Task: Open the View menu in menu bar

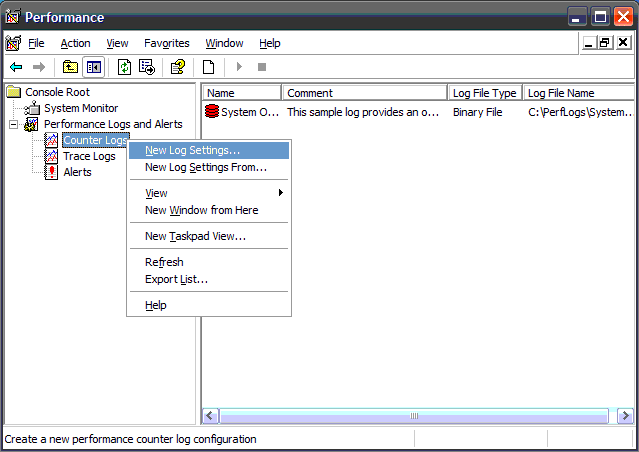Action: click(117, 43)
